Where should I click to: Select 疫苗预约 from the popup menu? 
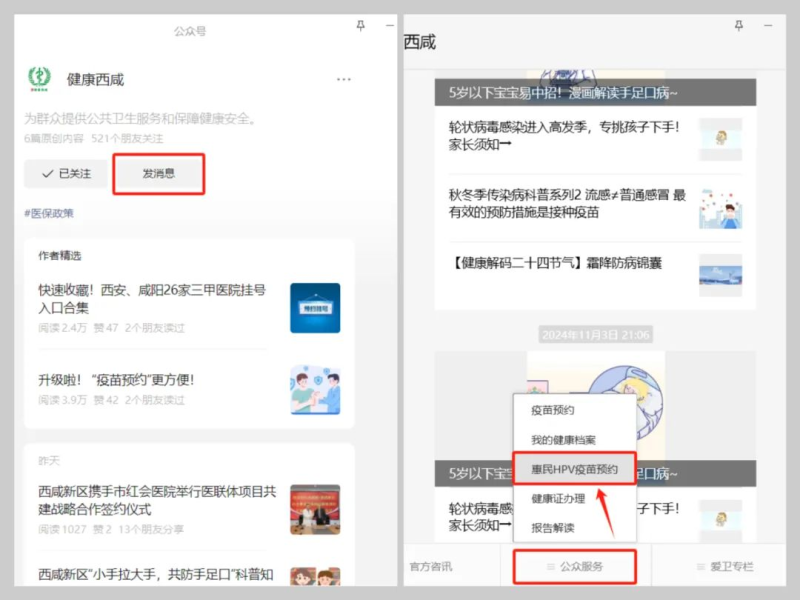(552, 410)
